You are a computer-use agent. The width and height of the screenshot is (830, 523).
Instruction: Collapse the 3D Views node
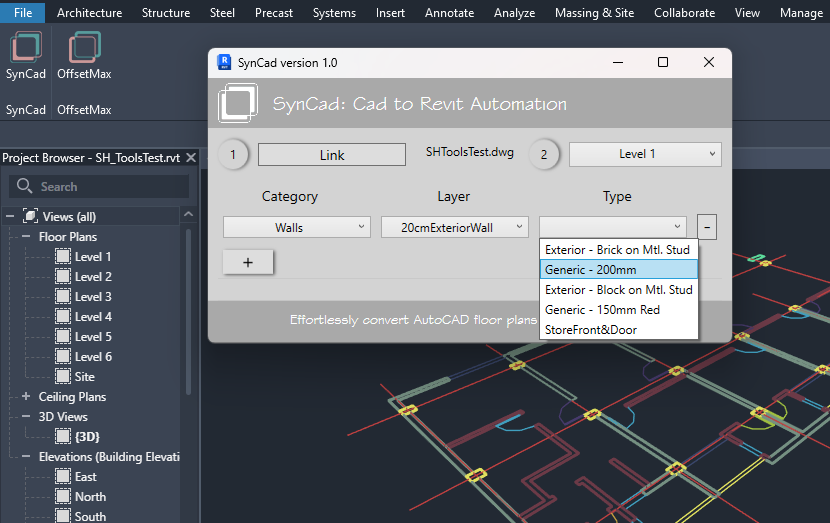tap(26, 416)
